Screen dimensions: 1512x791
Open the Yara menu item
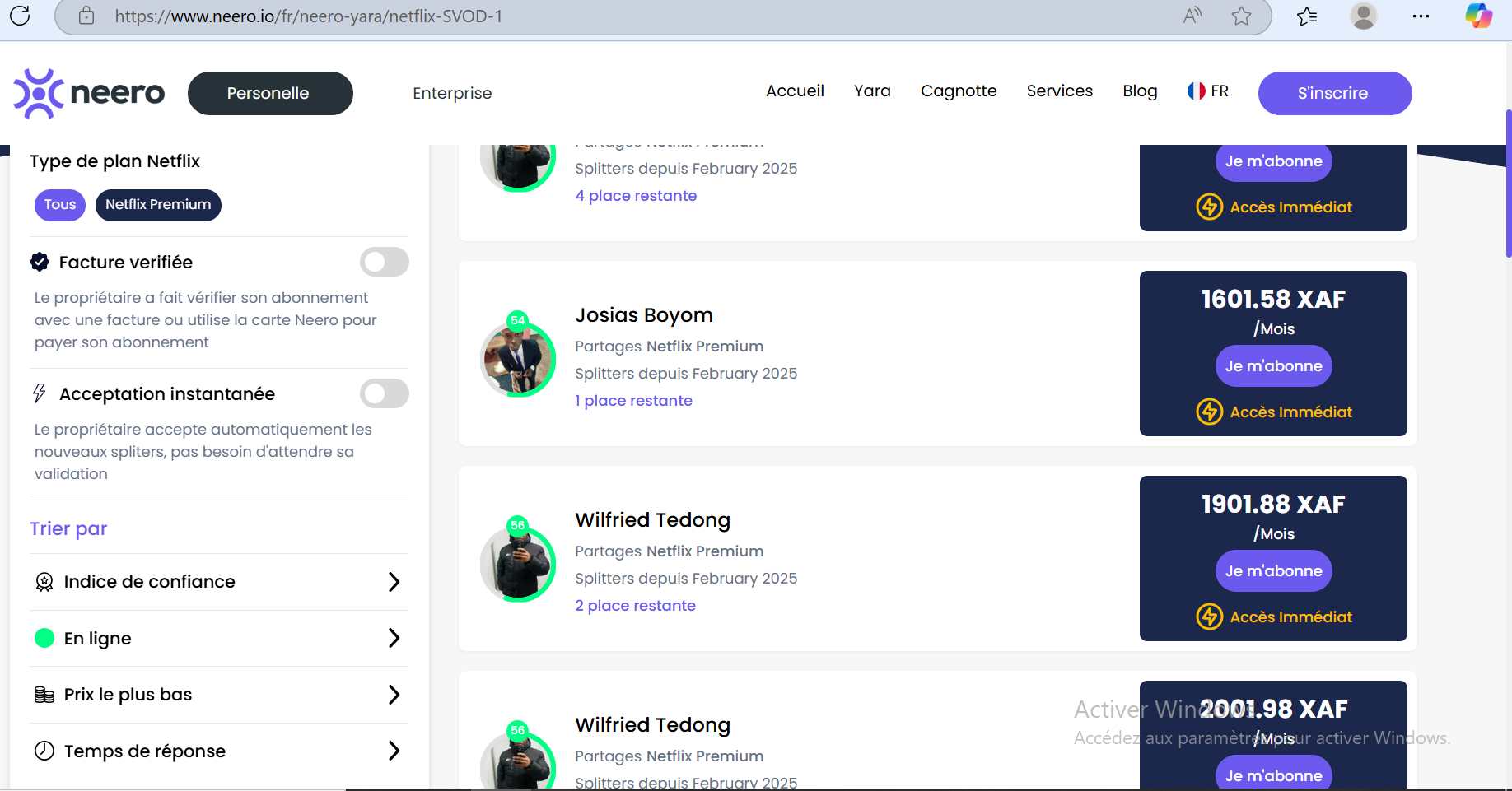[x=872, y=91]
